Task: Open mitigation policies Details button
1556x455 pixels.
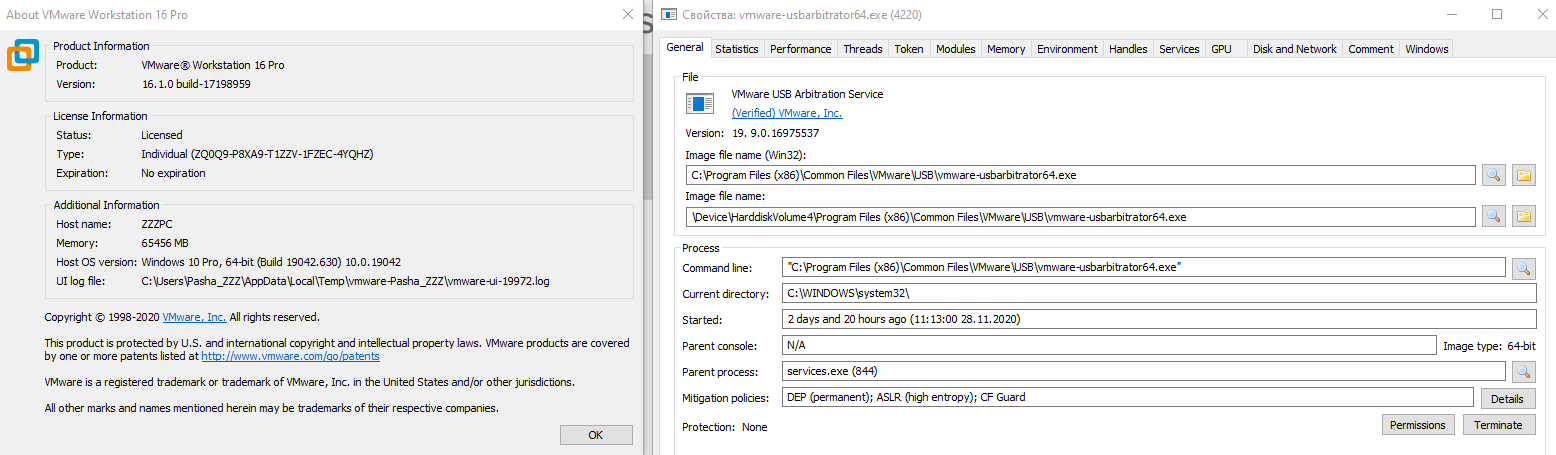Action: tap(1508, 398)
